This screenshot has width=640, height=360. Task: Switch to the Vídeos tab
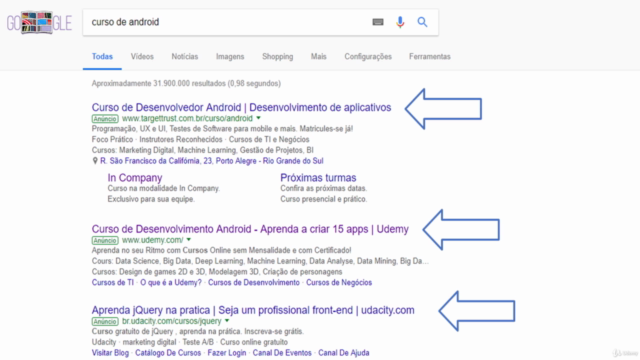(142, 57)
